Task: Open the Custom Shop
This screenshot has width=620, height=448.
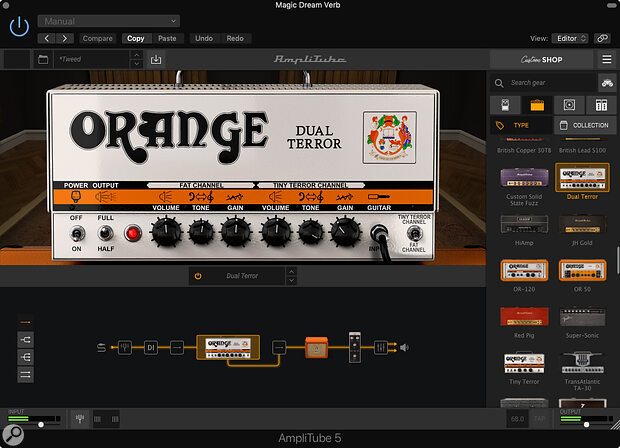Action: [x=541, y=60]
